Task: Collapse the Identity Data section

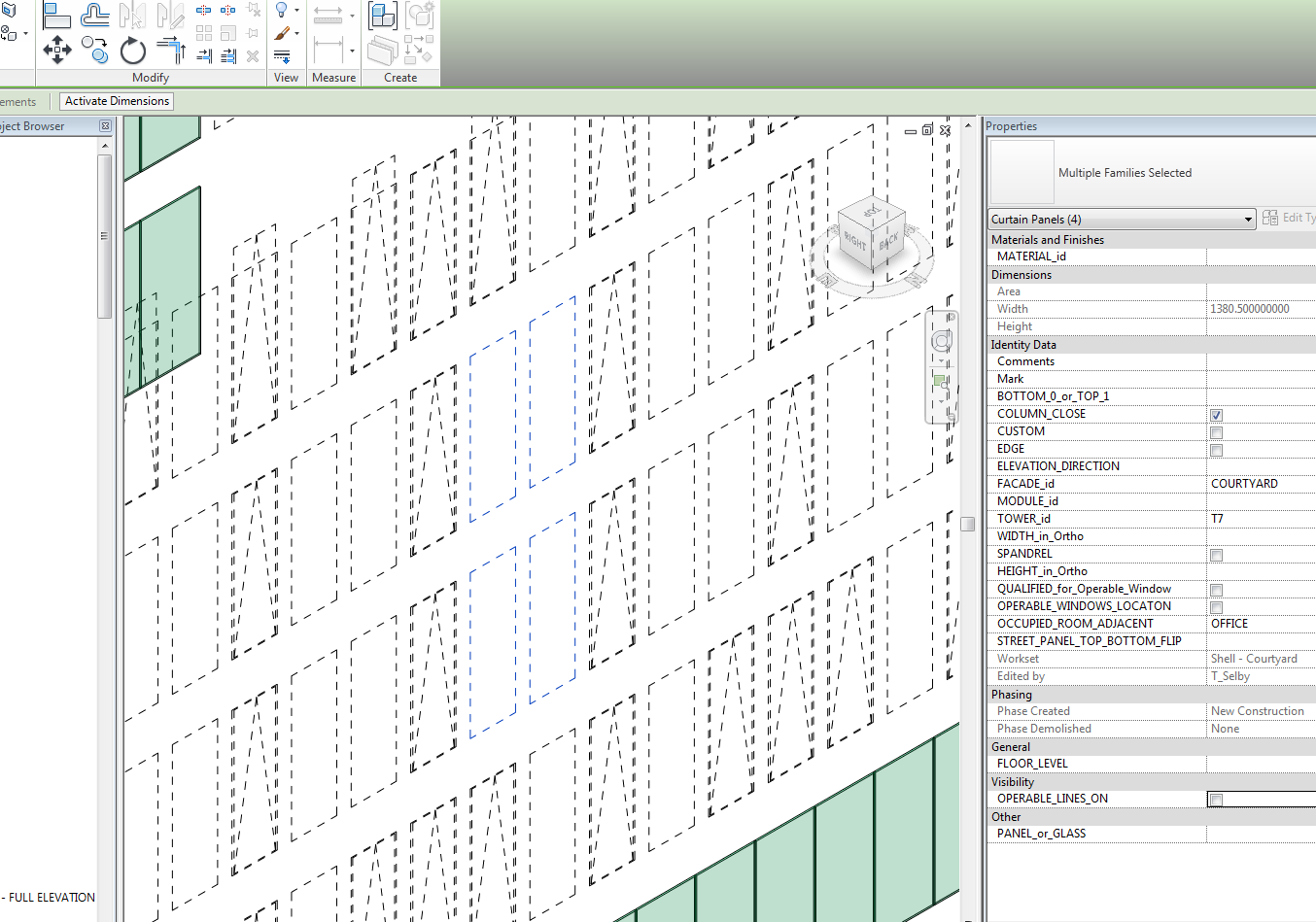Action: [1152, 344]
